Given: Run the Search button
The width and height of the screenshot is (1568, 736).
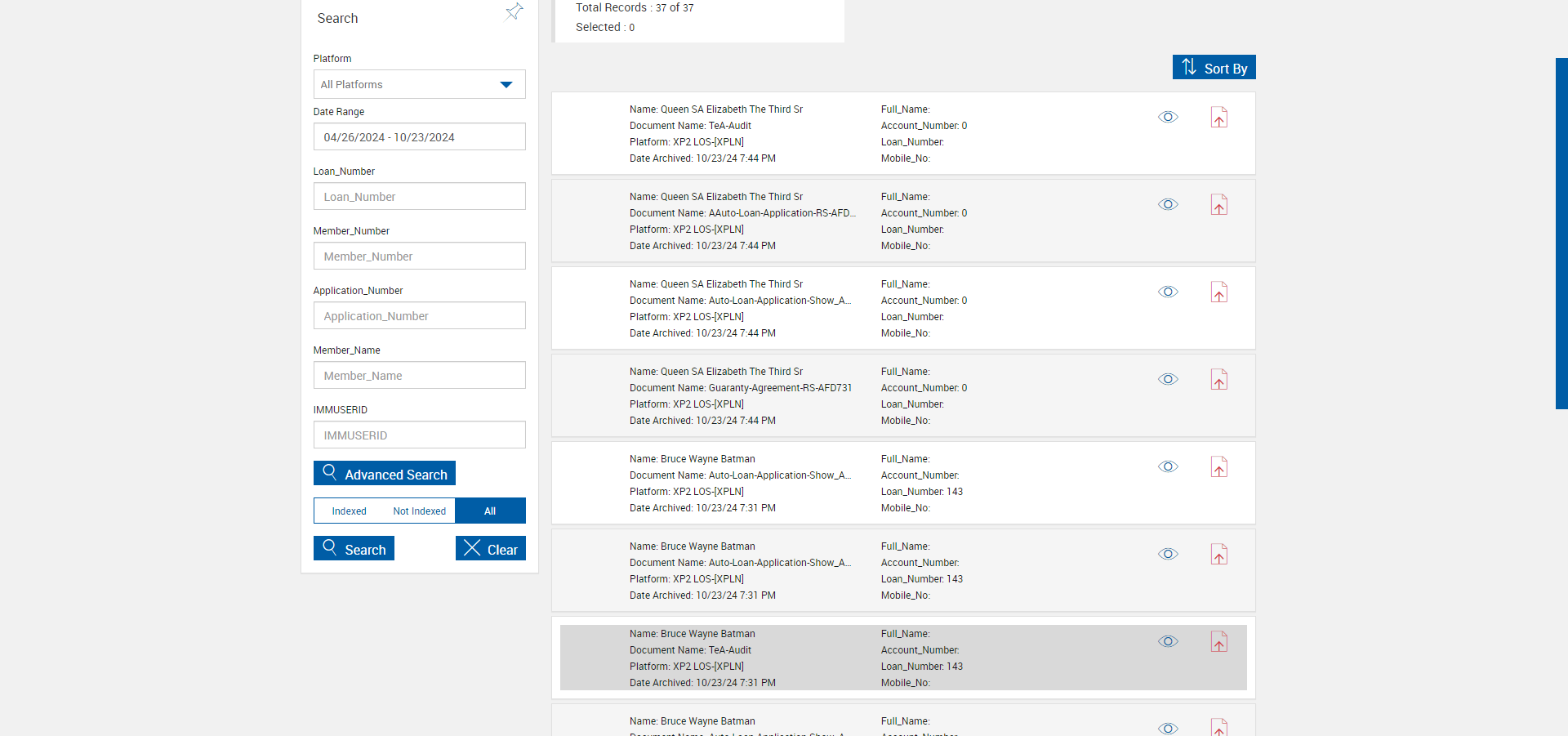Looking at the screenshot, I should pyautogui.click(x=354, y=549).
